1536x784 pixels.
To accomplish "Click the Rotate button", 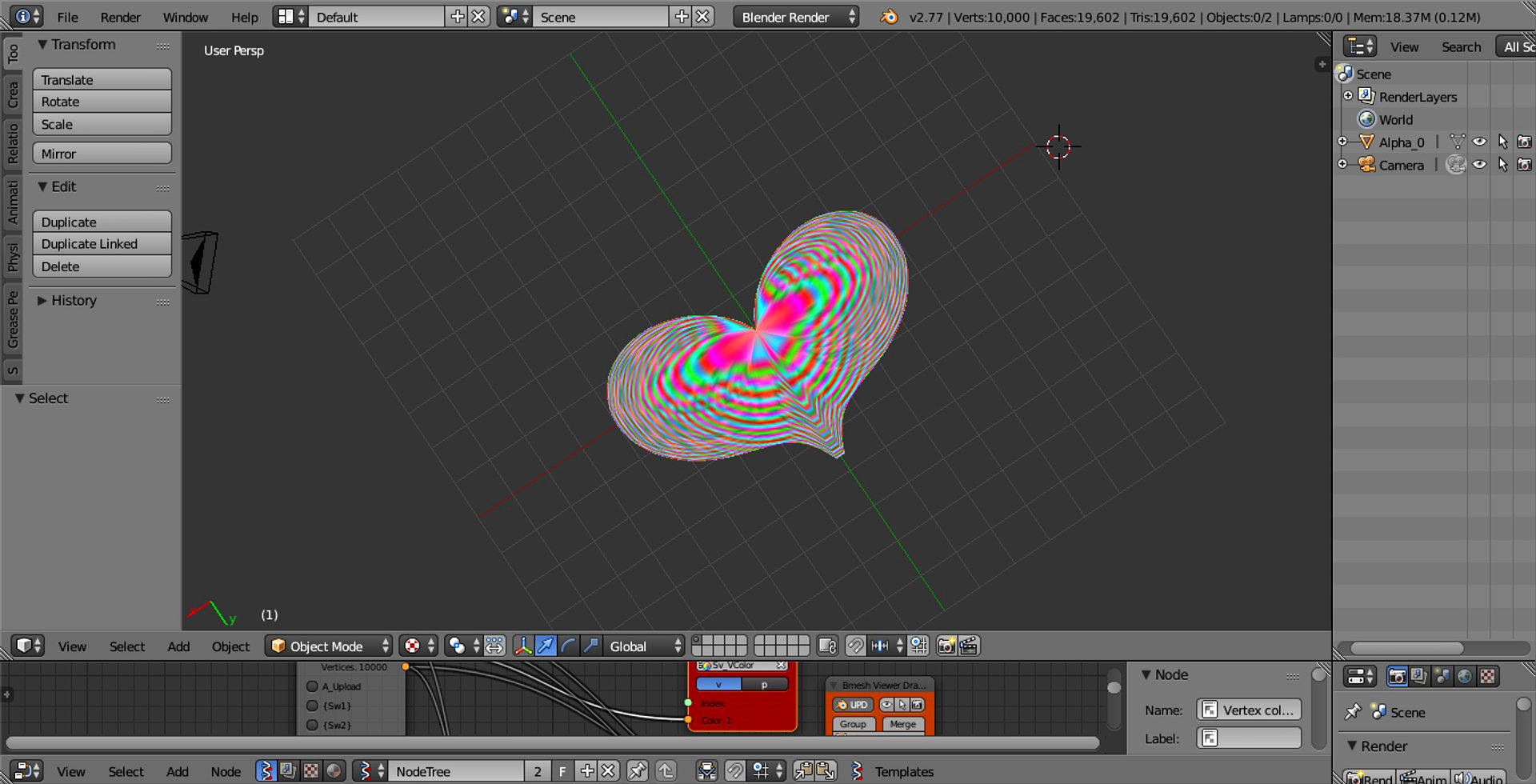I will coord(102,102).
